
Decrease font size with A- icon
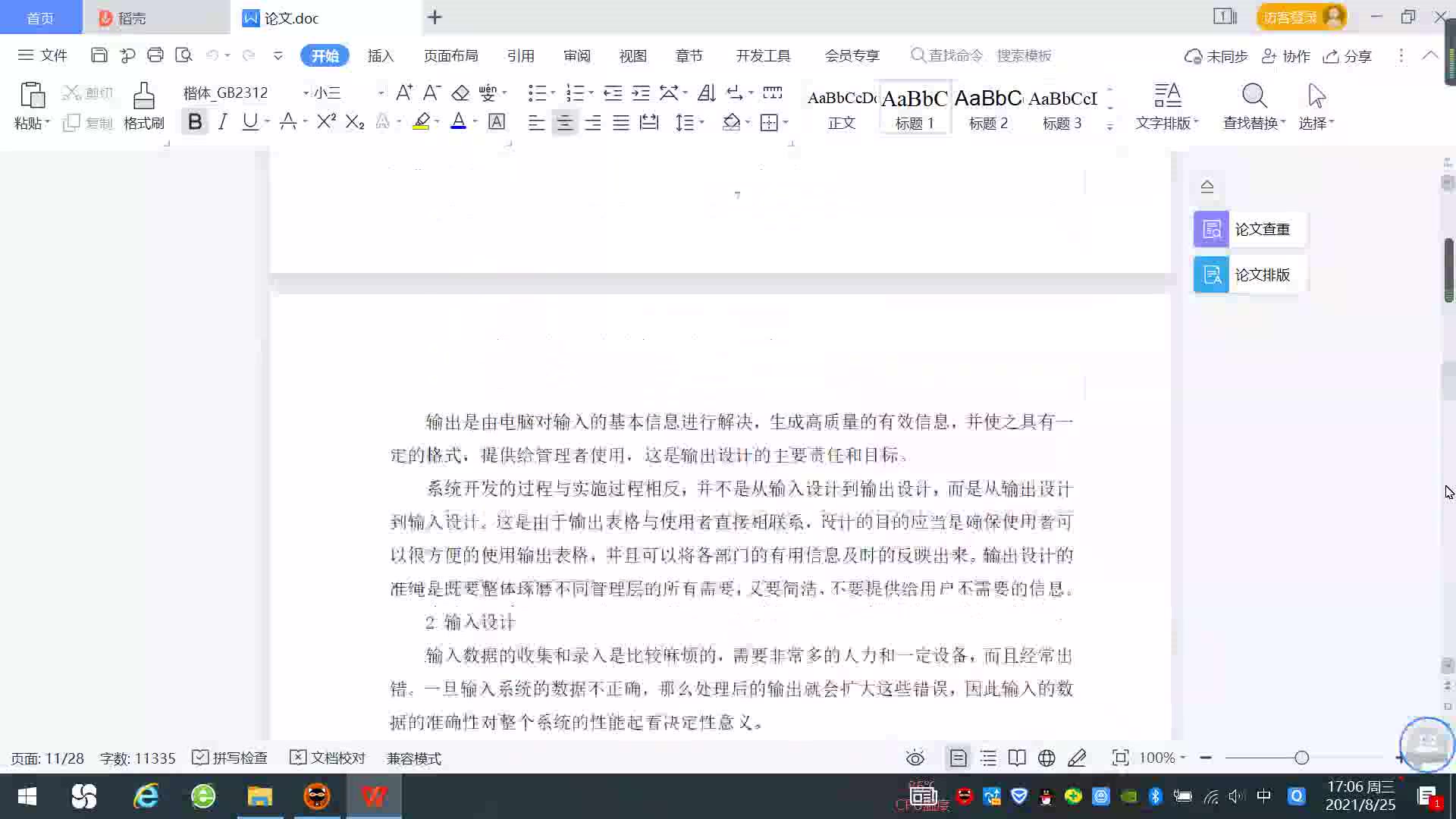(x=431, y=93)
